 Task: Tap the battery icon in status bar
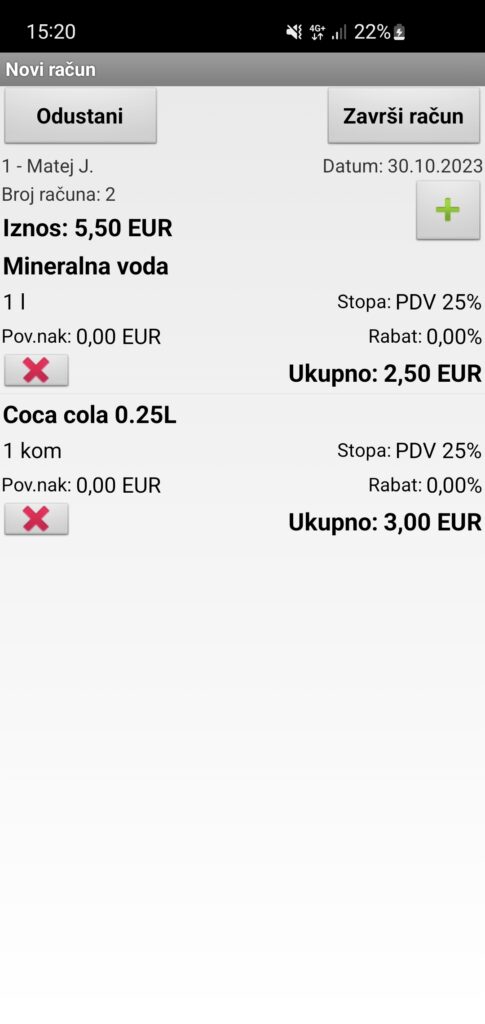pyautogui.click(x=399, y=31)
